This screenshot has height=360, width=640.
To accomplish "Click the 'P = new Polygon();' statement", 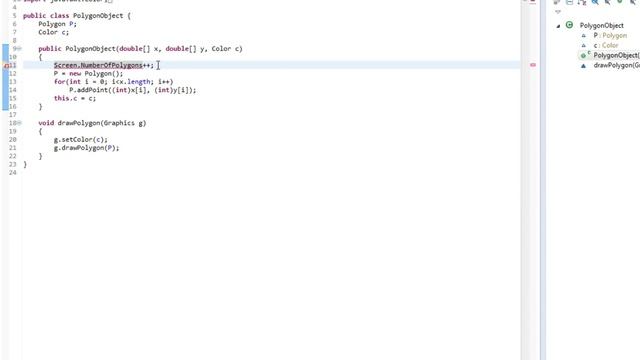I will [89, 73].
